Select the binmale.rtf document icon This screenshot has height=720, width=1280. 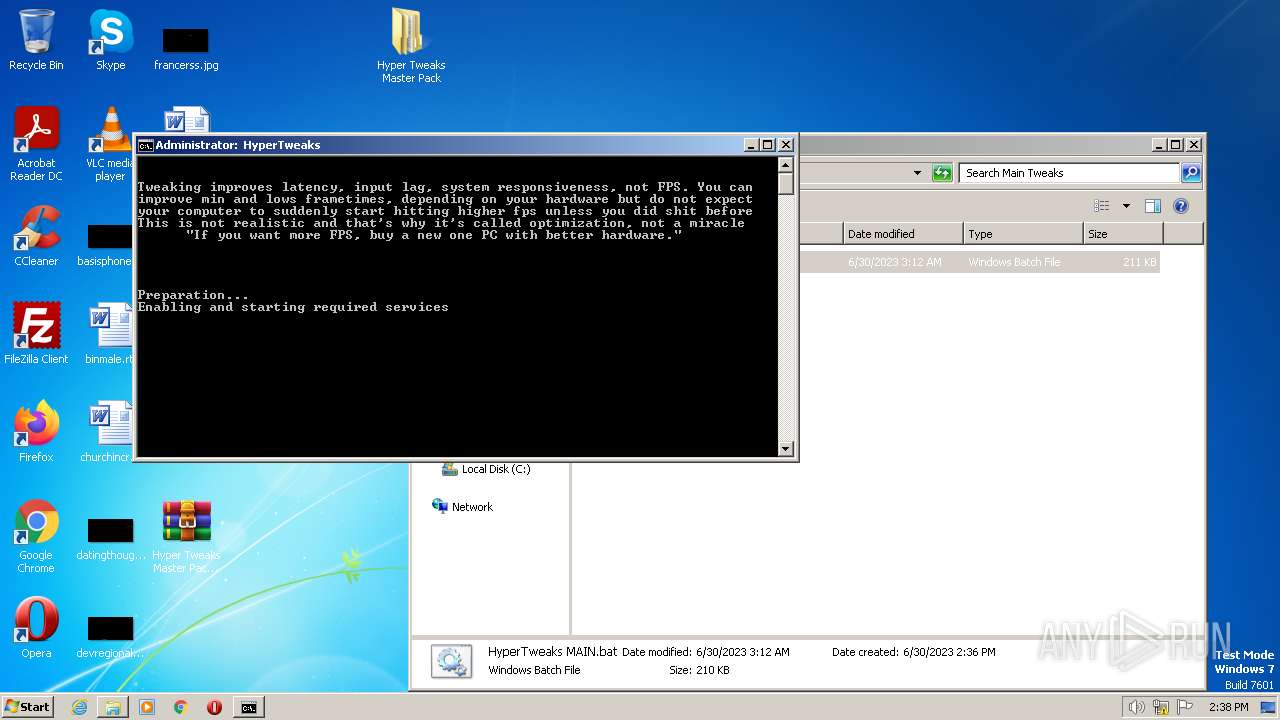click(110, 333)
